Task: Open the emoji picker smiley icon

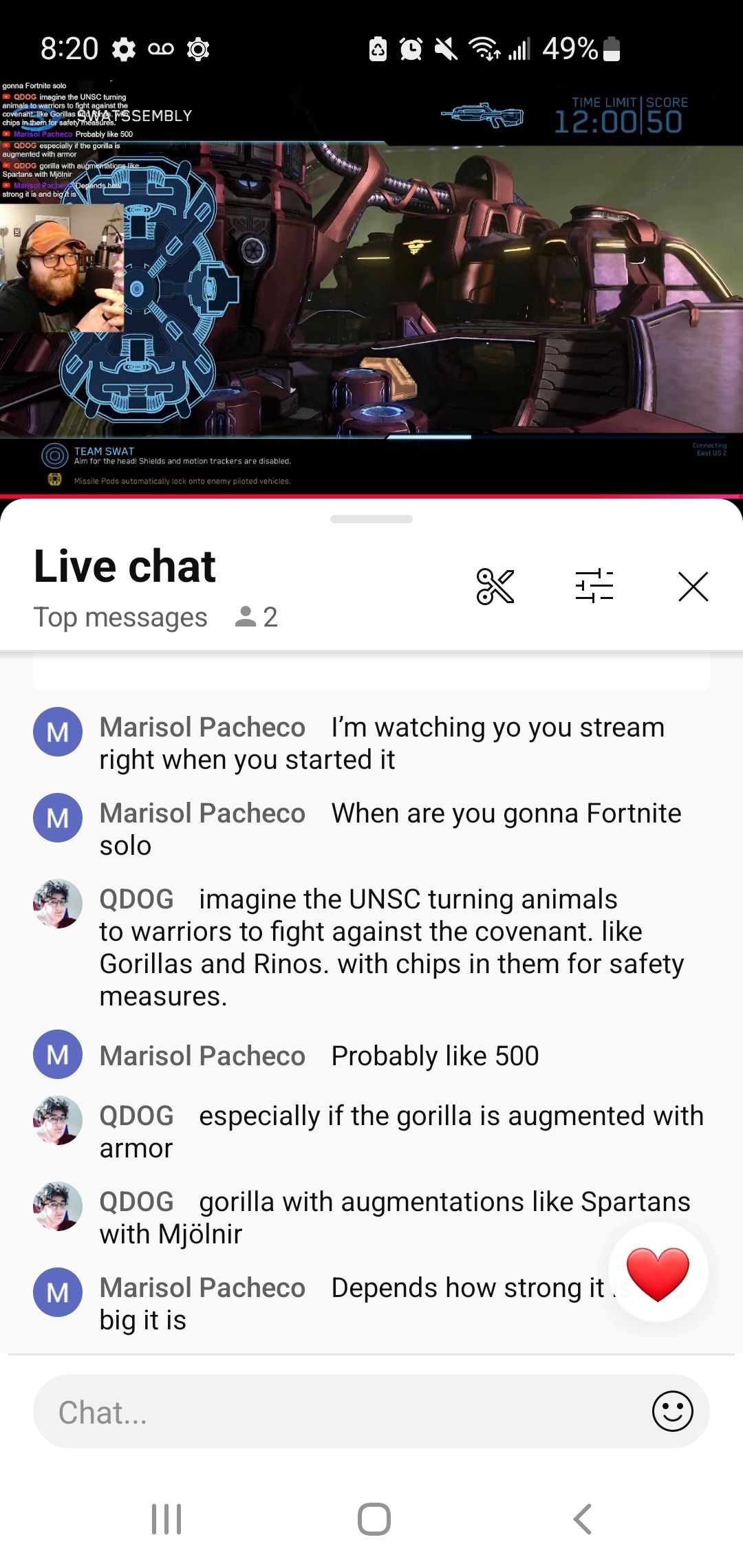Action: tap(672, 1411)
